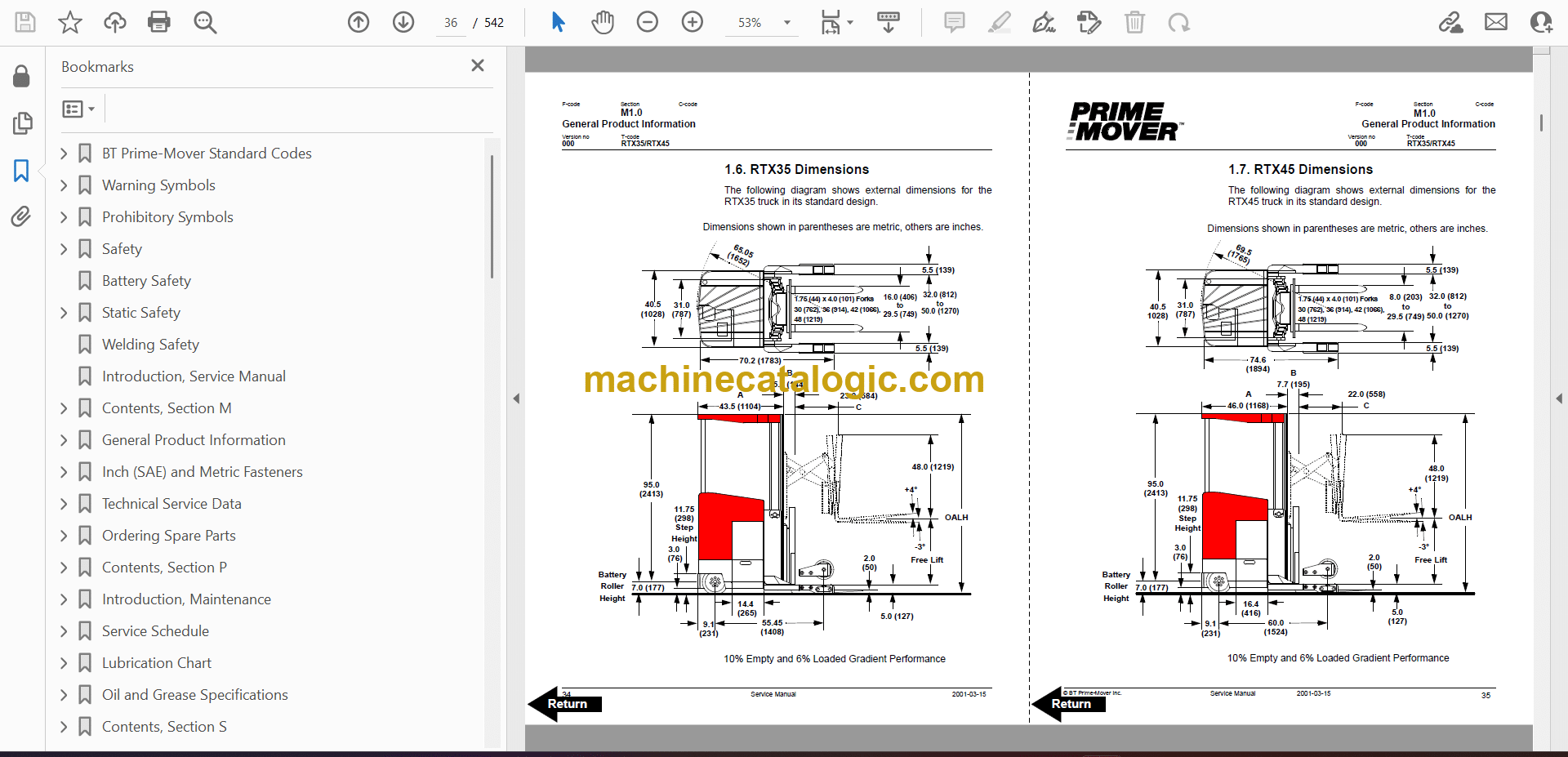Click the document vertical scrollbar thumb
1568x757 pixels.
click(x=1541, y=122)
